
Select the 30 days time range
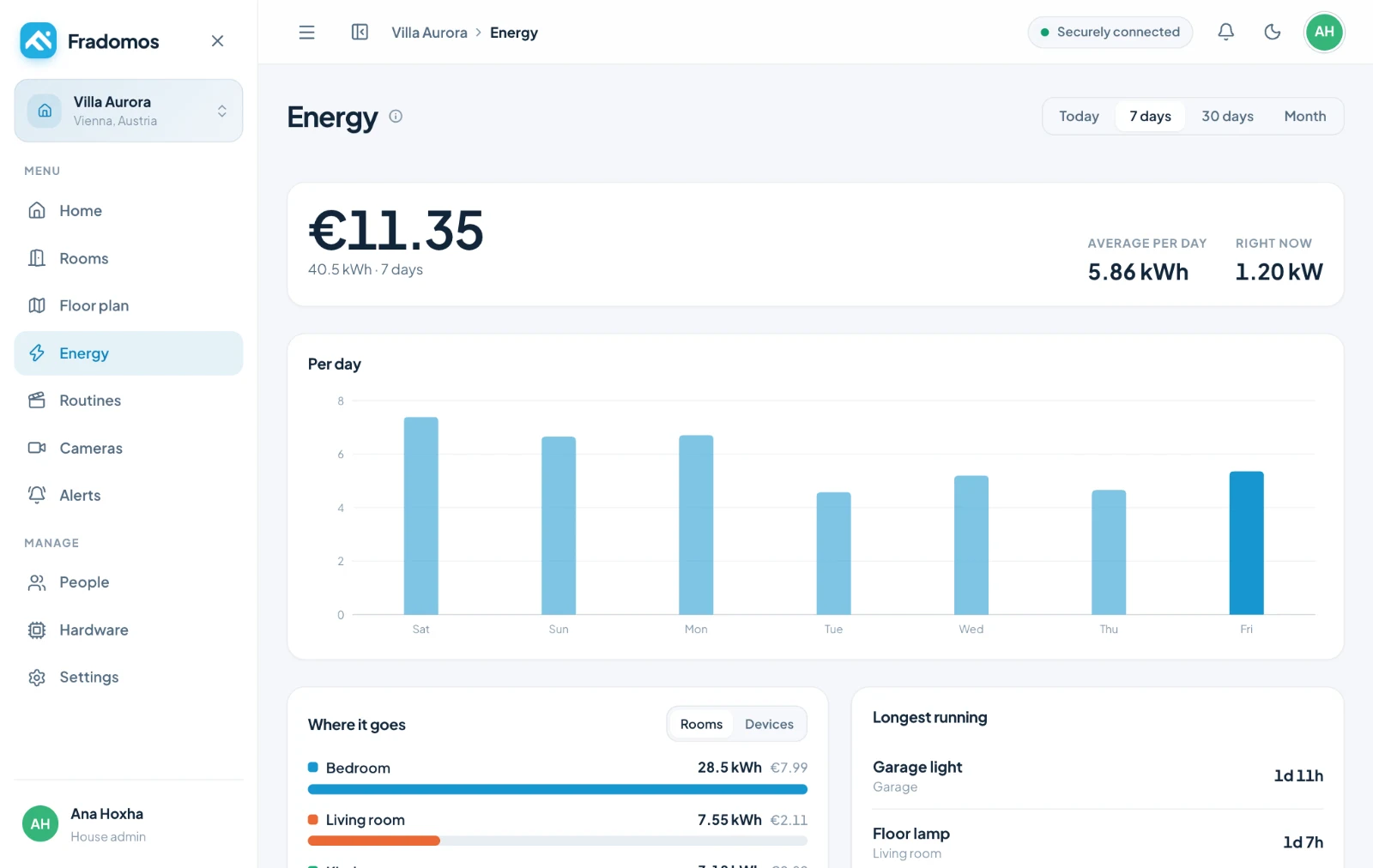click(1227, 117)
